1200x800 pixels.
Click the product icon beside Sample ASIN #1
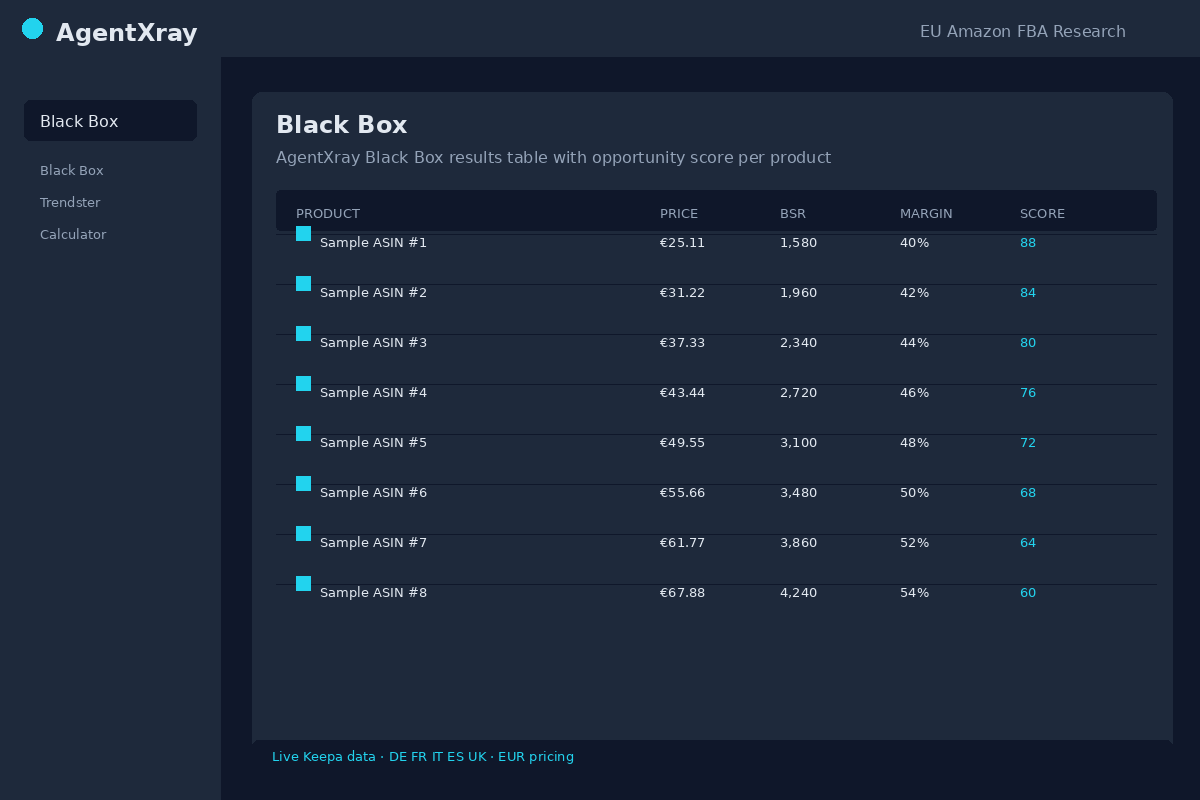(303, 233)
